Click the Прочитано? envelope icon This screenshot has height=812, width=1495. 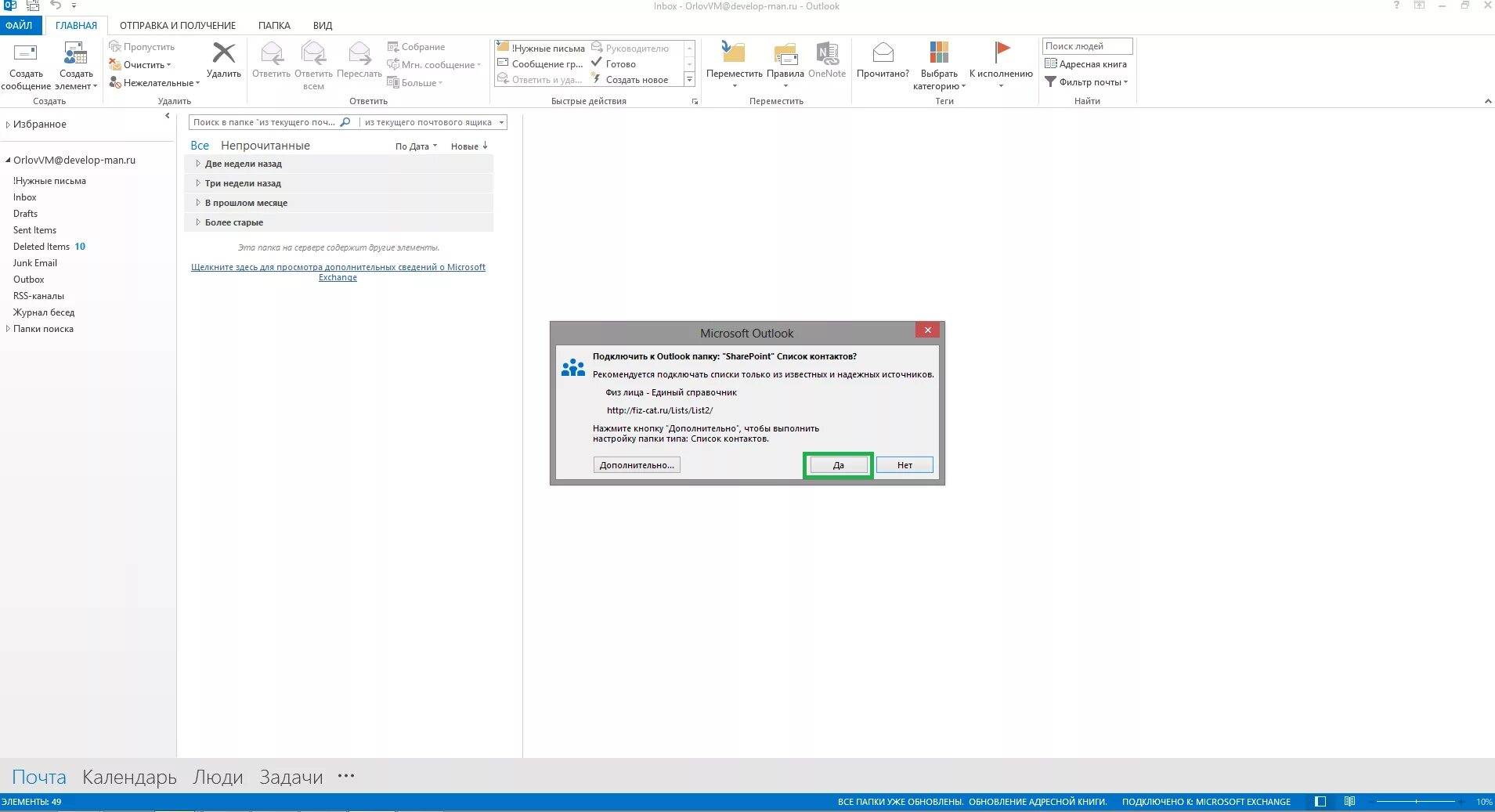tap(883, 52)
